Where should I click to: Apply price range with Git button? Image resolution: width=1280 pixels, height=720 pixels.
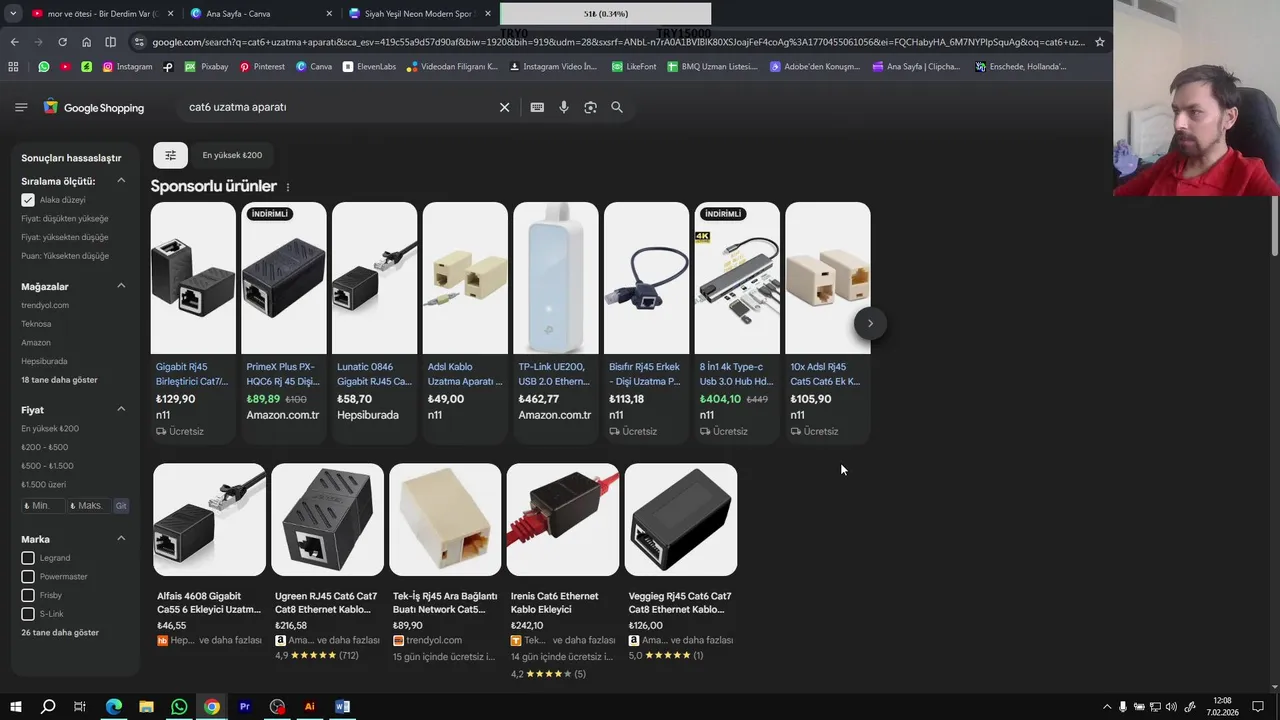pyautogui.click(x=121, y=506)
